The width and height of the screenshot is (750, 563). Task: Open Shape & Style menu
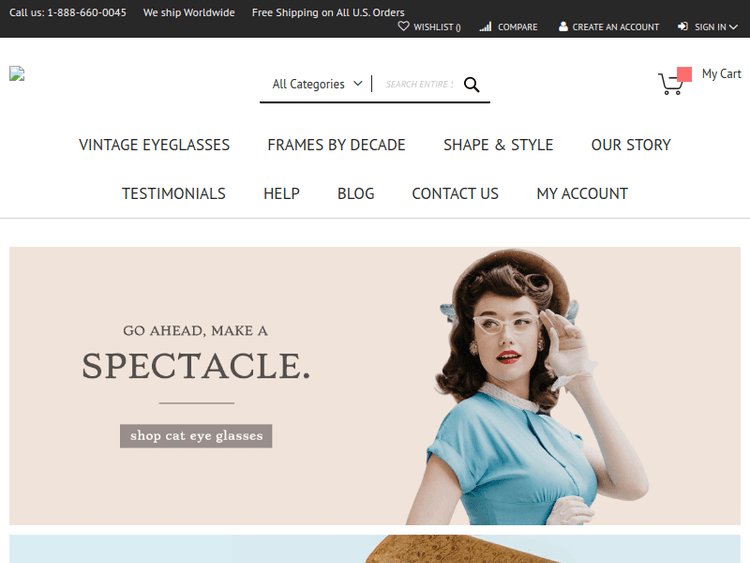pos(498,145)
